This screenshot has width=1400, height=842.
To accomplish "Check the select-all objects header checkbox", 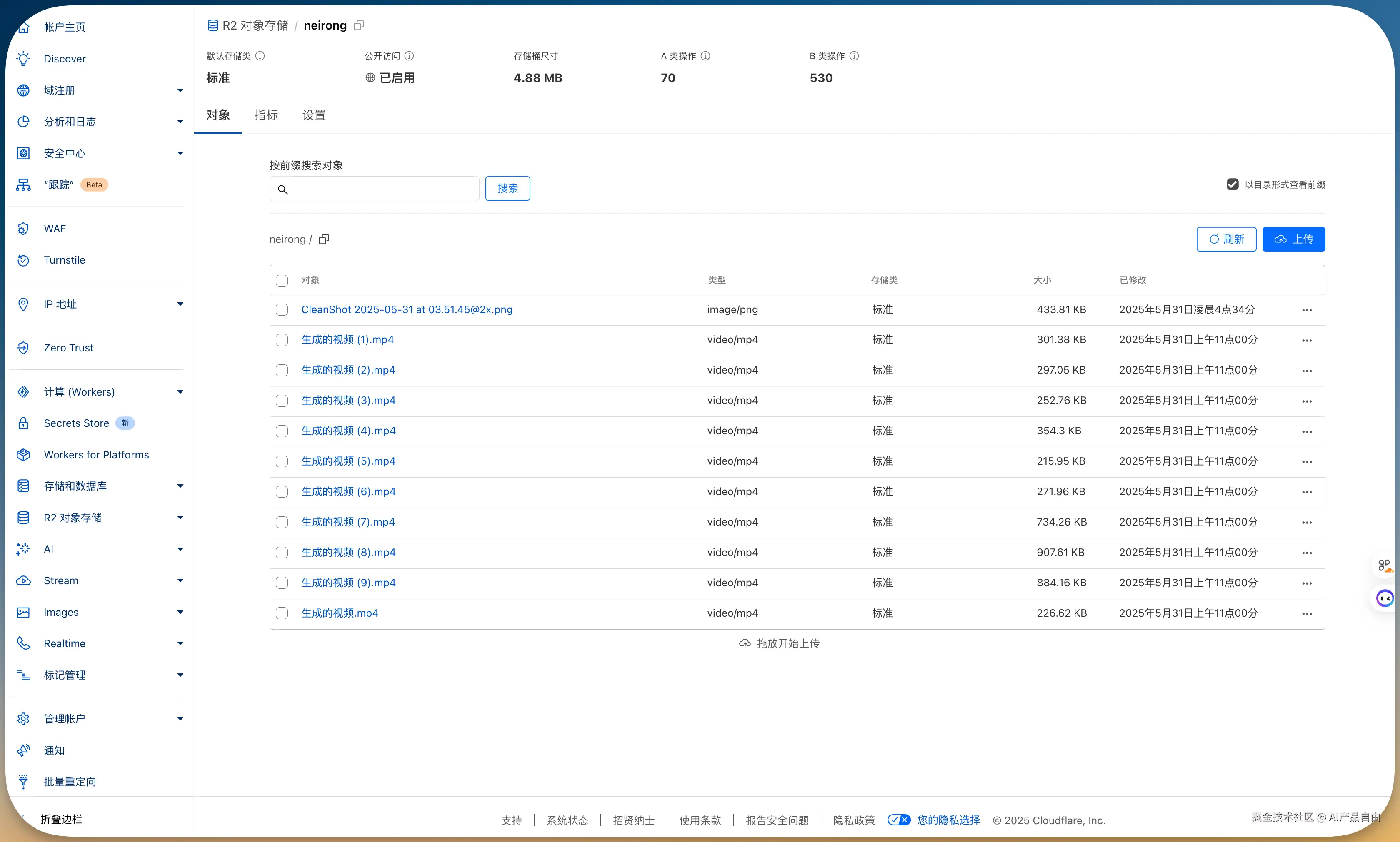I will pyautogui.click(x=282, y=280).
